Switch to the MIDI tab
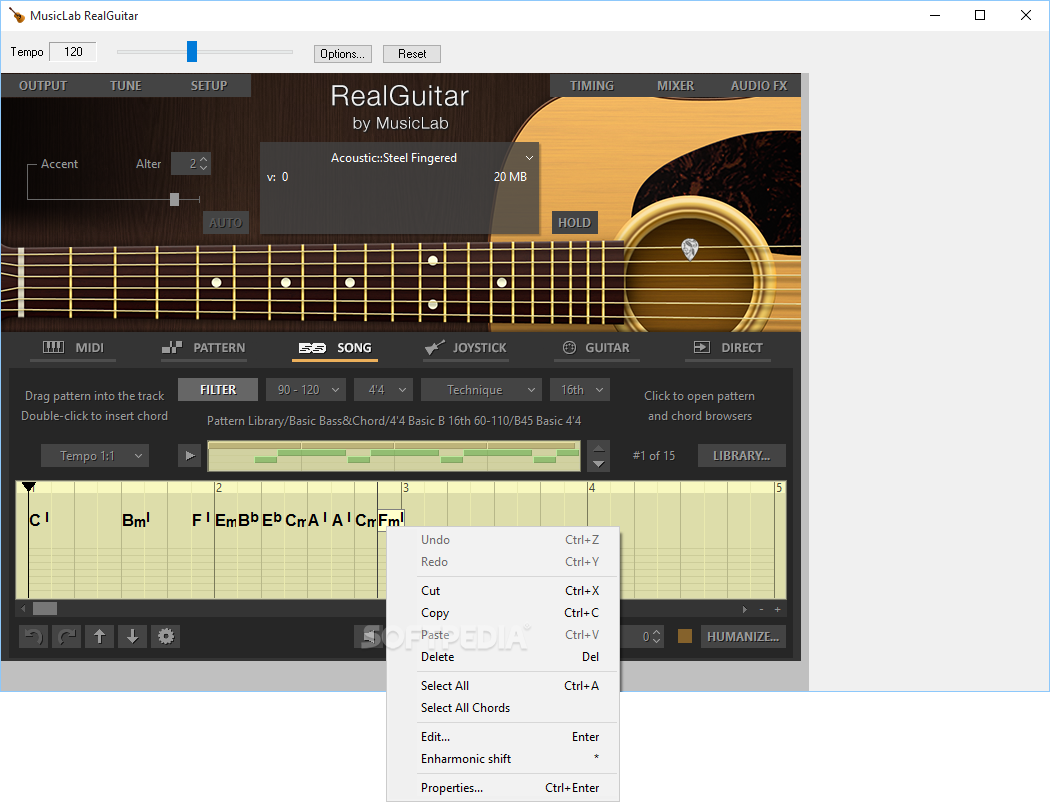 [x=73, y=347]
